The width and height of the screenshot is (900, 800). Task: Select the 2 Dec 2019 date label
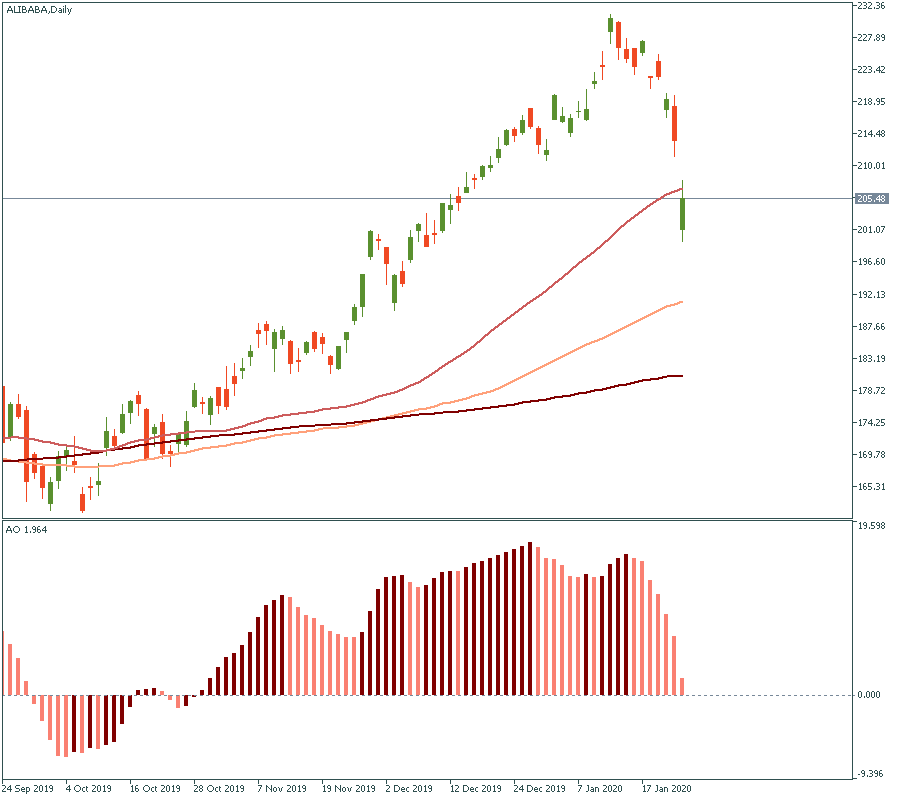(x=410, y=788)
